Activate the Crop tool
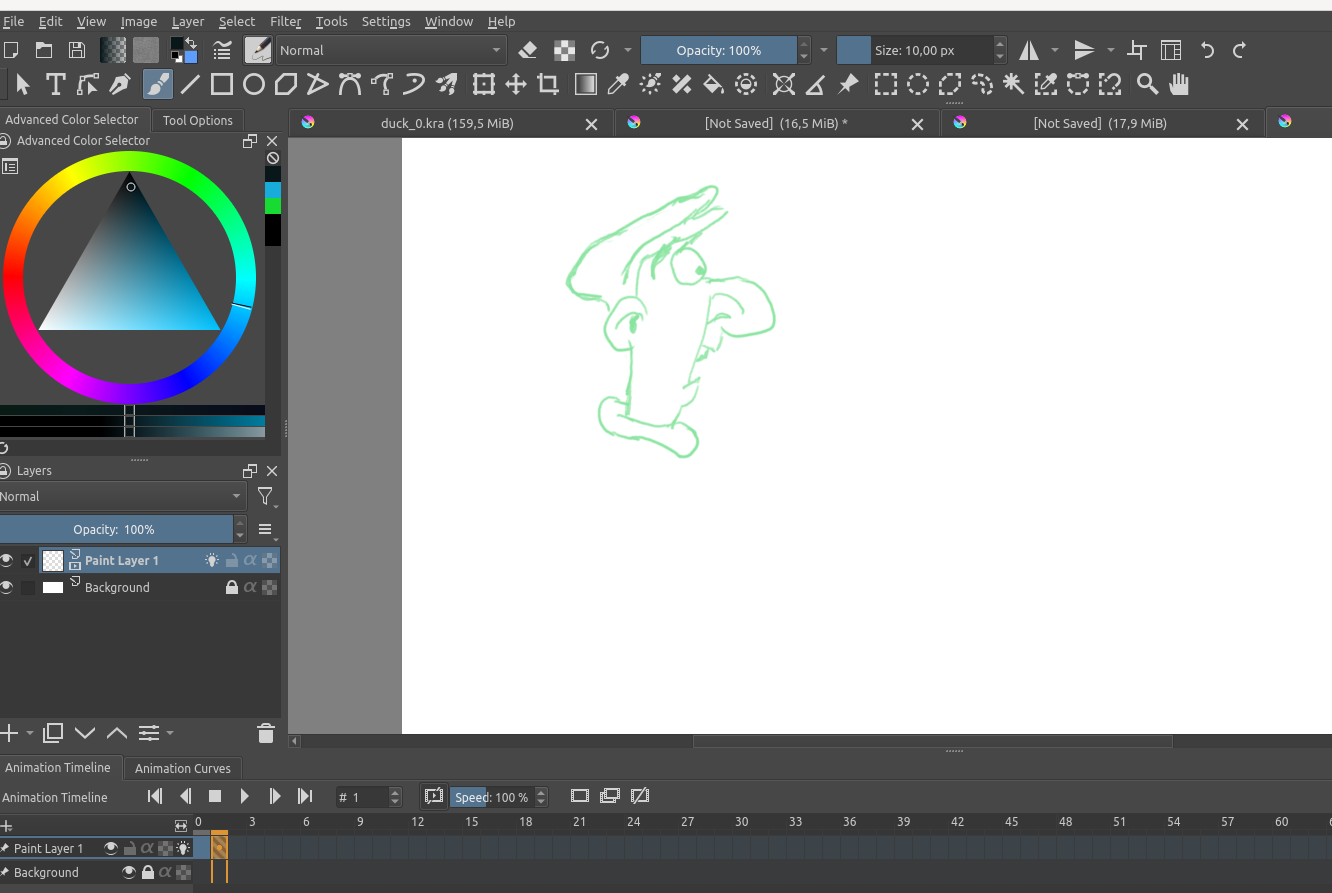 point(547,85)
